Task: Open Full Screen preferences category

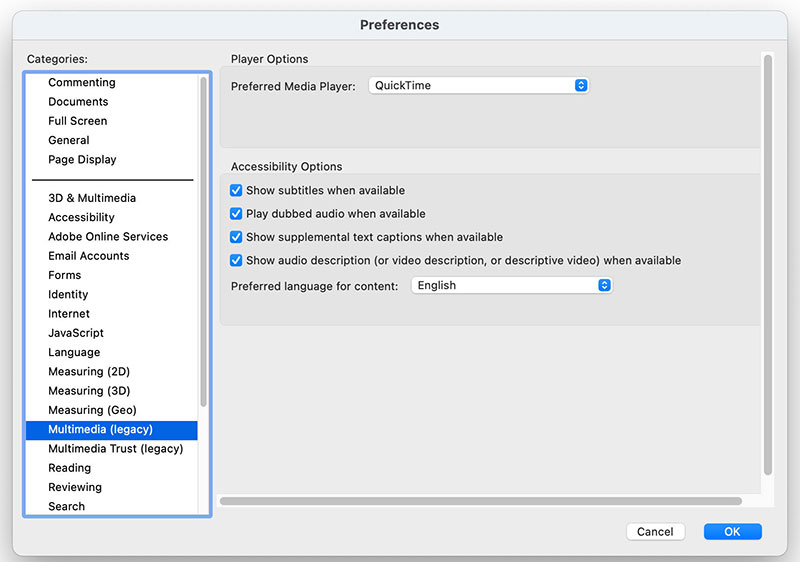Action: (x=78, y=121)
